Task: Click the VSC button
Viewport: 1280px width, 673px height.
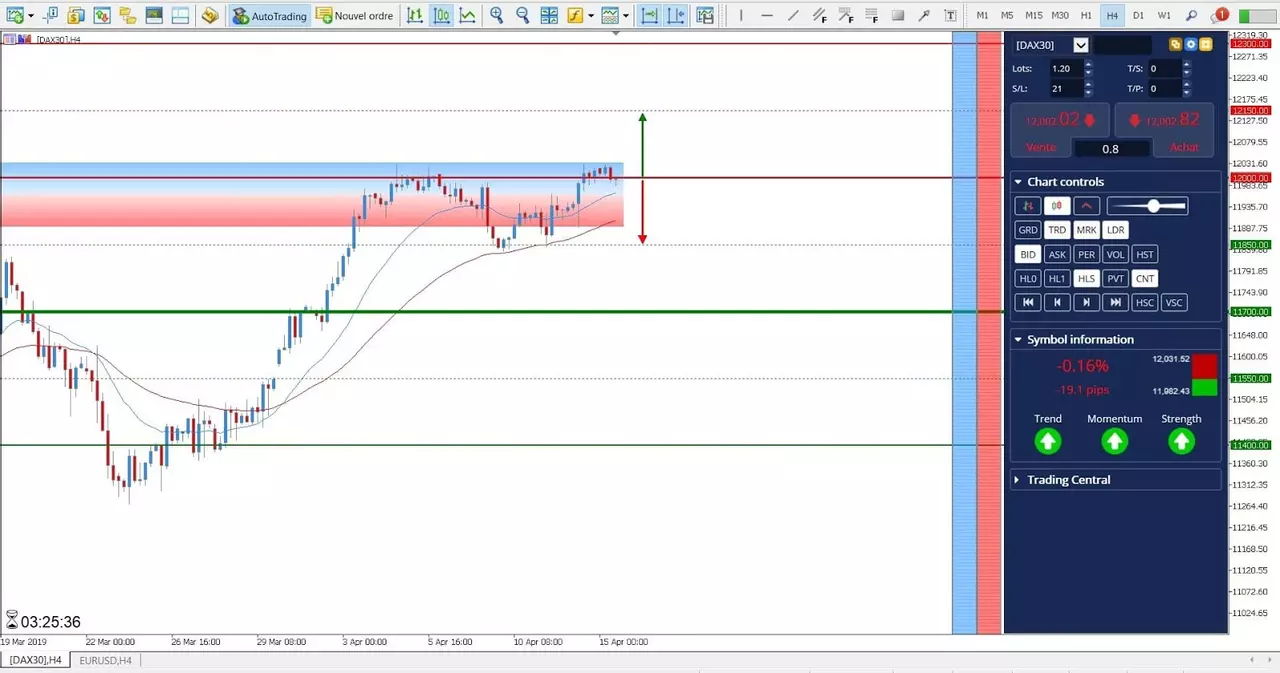Action: click(1174, 302)
